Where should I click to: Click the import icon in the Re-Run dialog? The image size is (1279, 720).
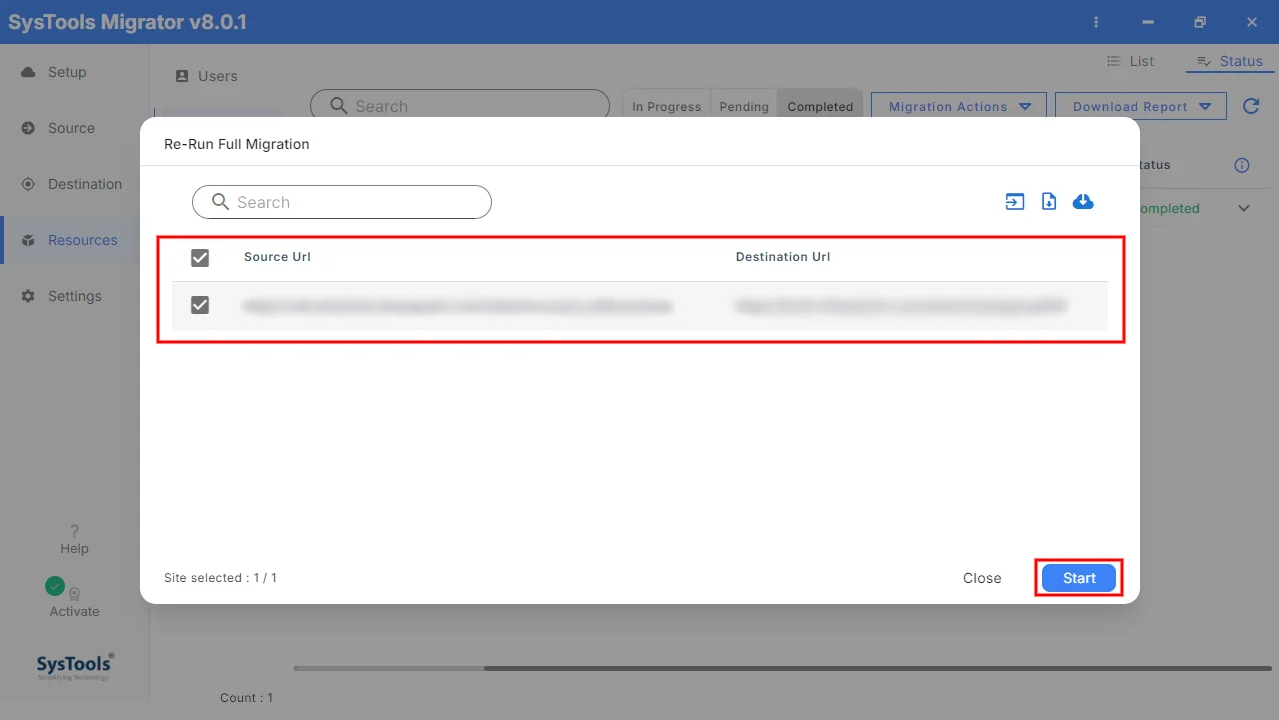(1015, 202)
